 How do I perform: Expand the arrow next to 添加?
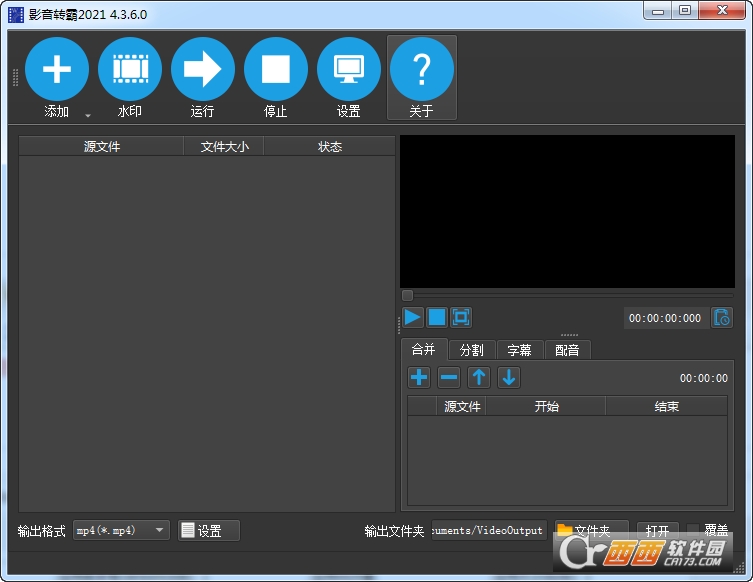tap(88, 114)
